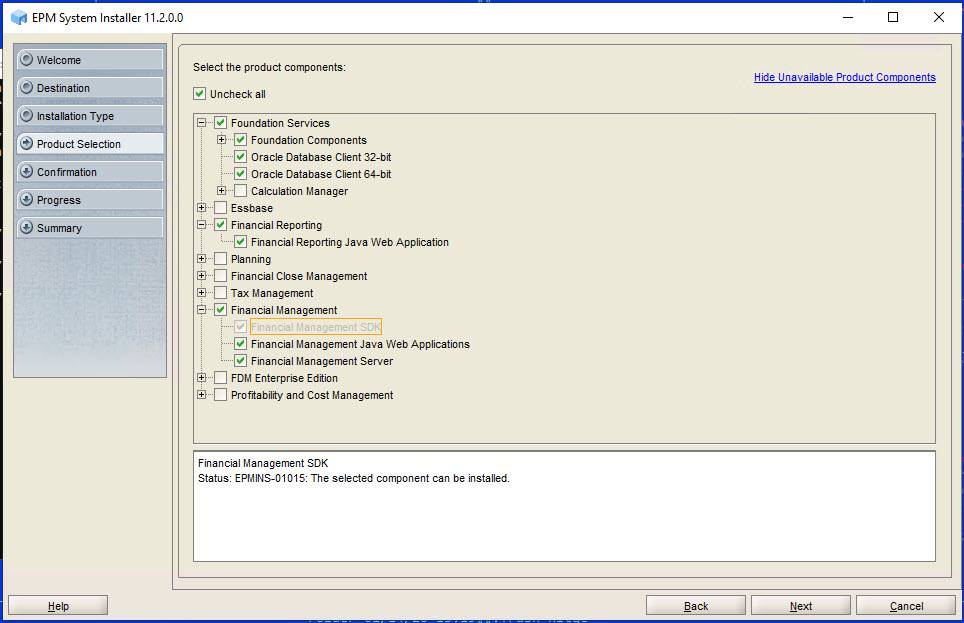
Task: Uncheck the Foundation Services checkbox
Action: 221,122
